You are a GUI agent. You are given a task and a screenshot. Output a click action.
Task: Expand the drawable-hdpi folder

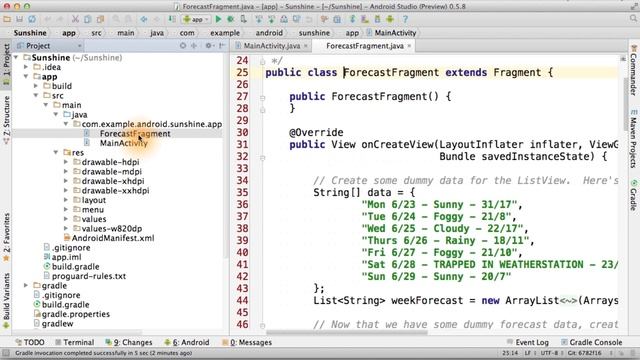tap(66, 162)
